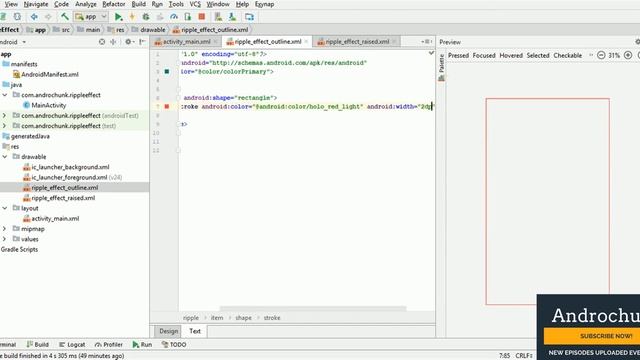640x360 pixels.
Task: Click the Device File Explorer toolbar icon
Action: click(249, 17)
